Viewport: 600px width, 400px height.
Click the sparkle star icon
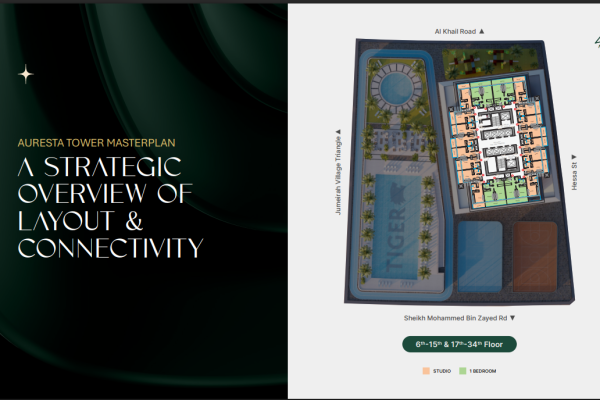(x=26, y=73)
